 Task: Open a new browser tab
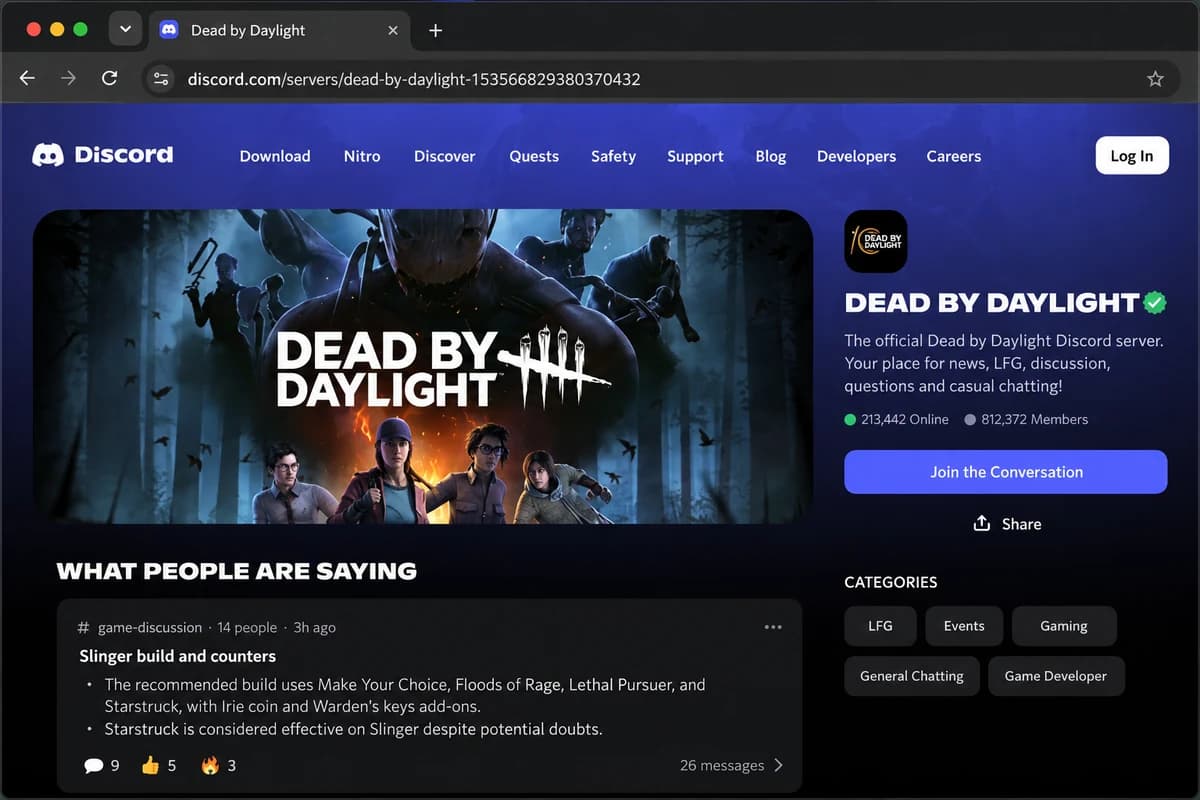[x=435, y=30]
